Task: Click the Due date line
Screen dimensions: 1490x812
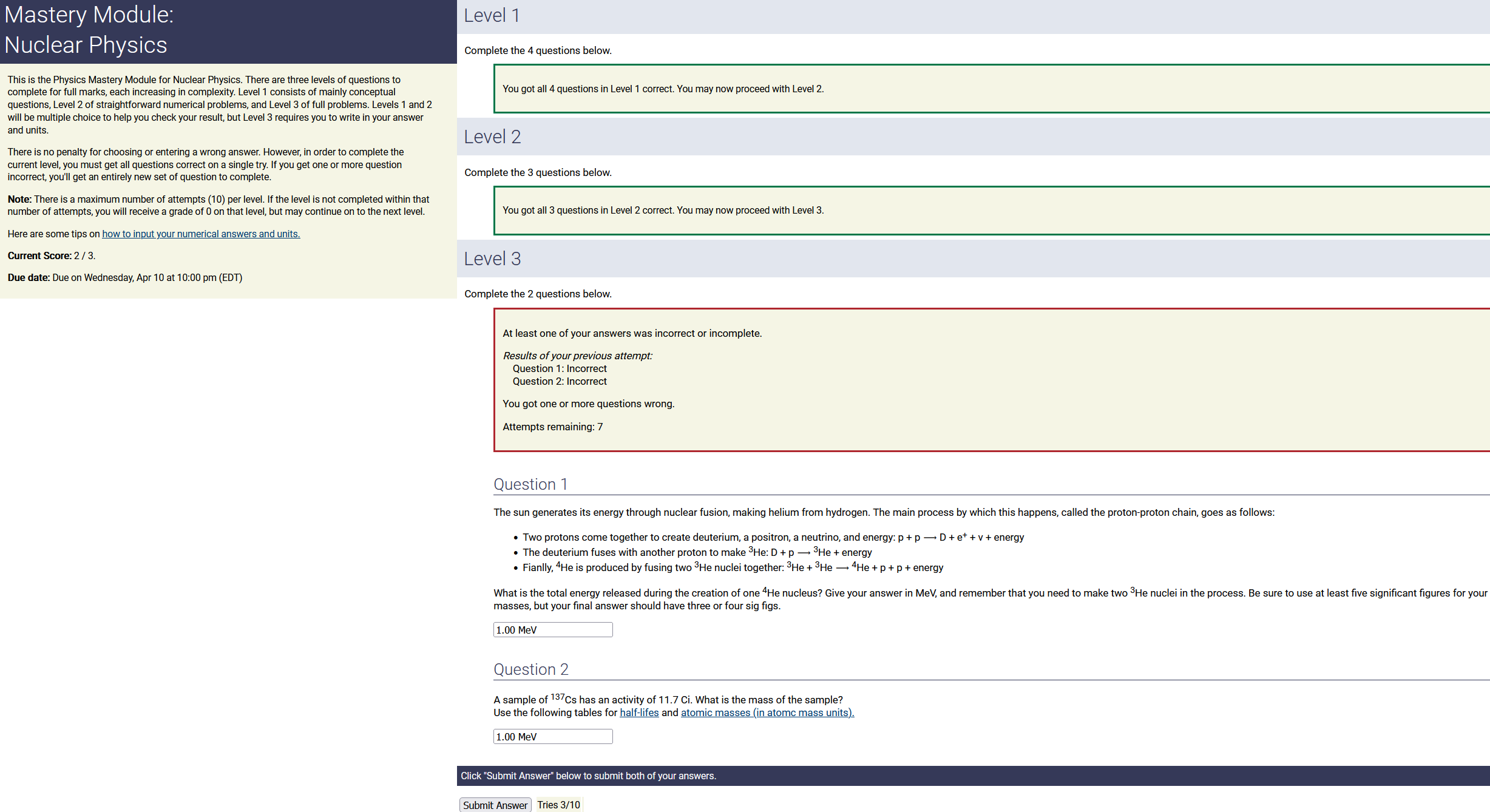Action: [x=124, y=277]
